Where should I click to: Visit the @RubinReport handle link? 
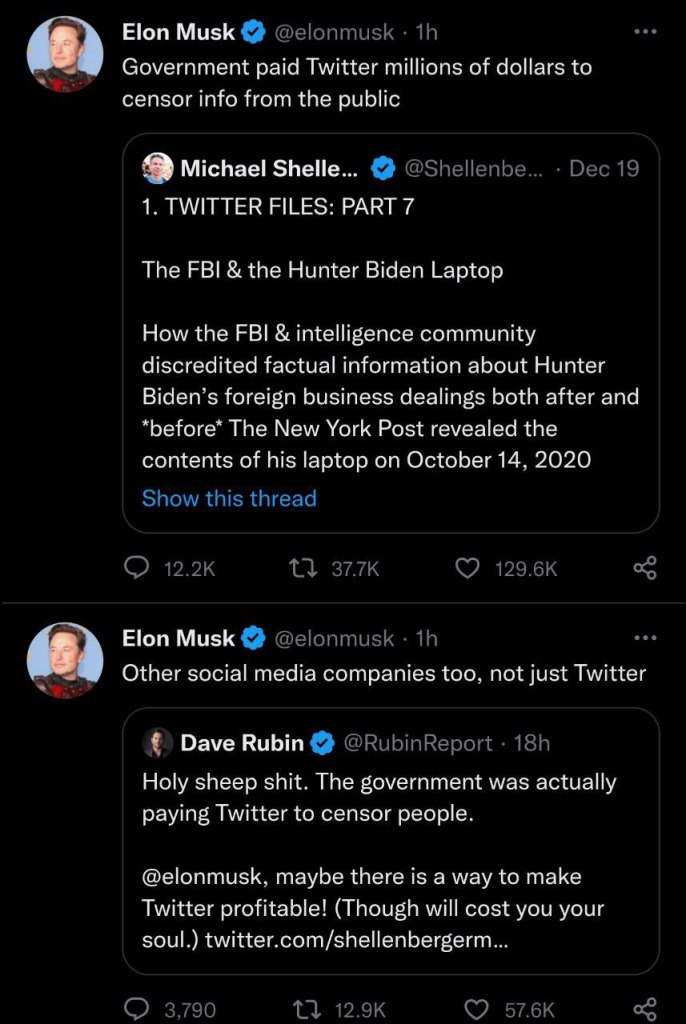[418, 743]
